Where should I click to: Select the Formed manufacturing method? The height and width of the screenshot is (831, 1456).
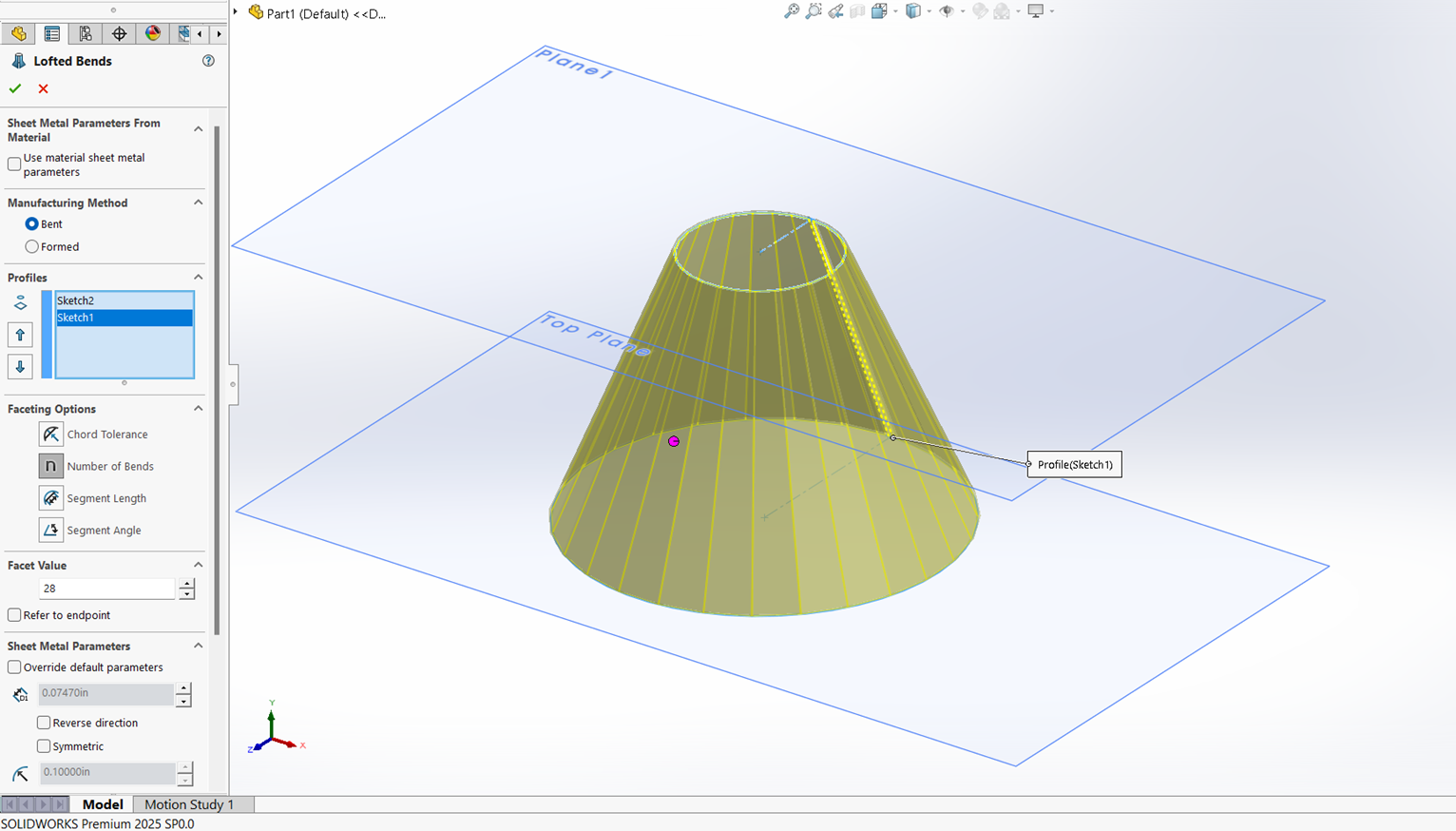31,246
